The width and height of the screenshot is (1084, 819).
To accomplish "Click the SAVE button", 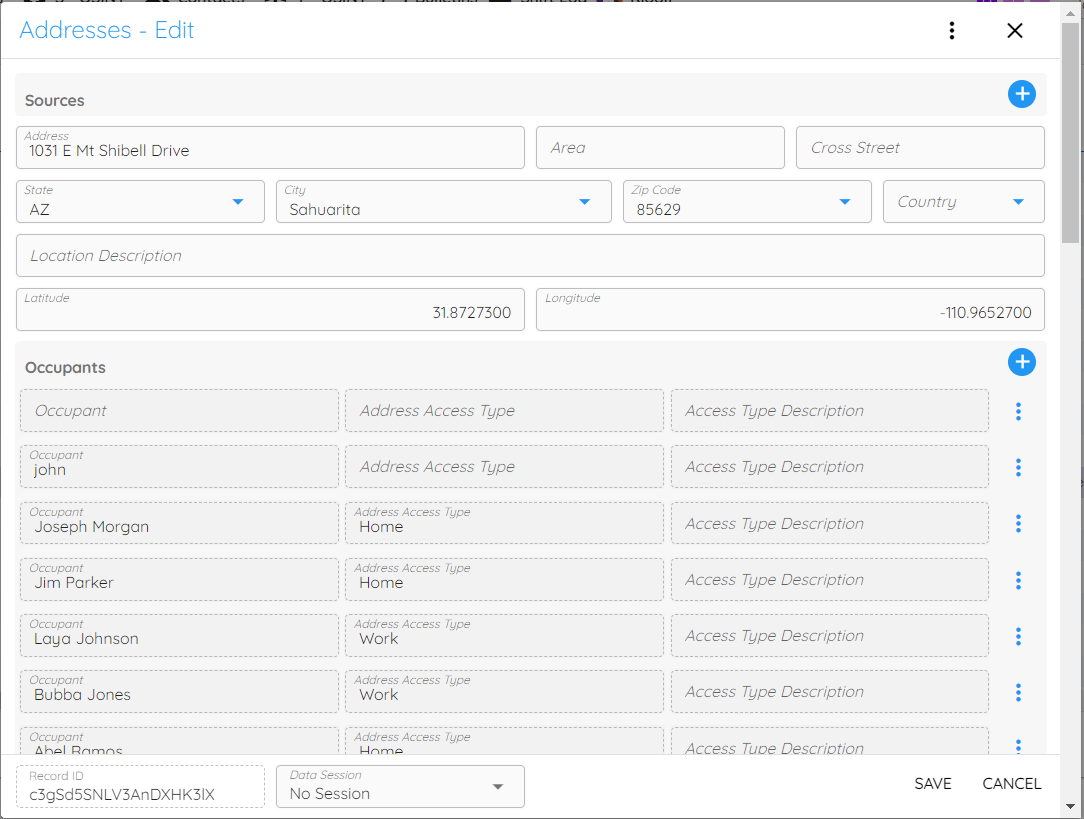I will (932, 784).
